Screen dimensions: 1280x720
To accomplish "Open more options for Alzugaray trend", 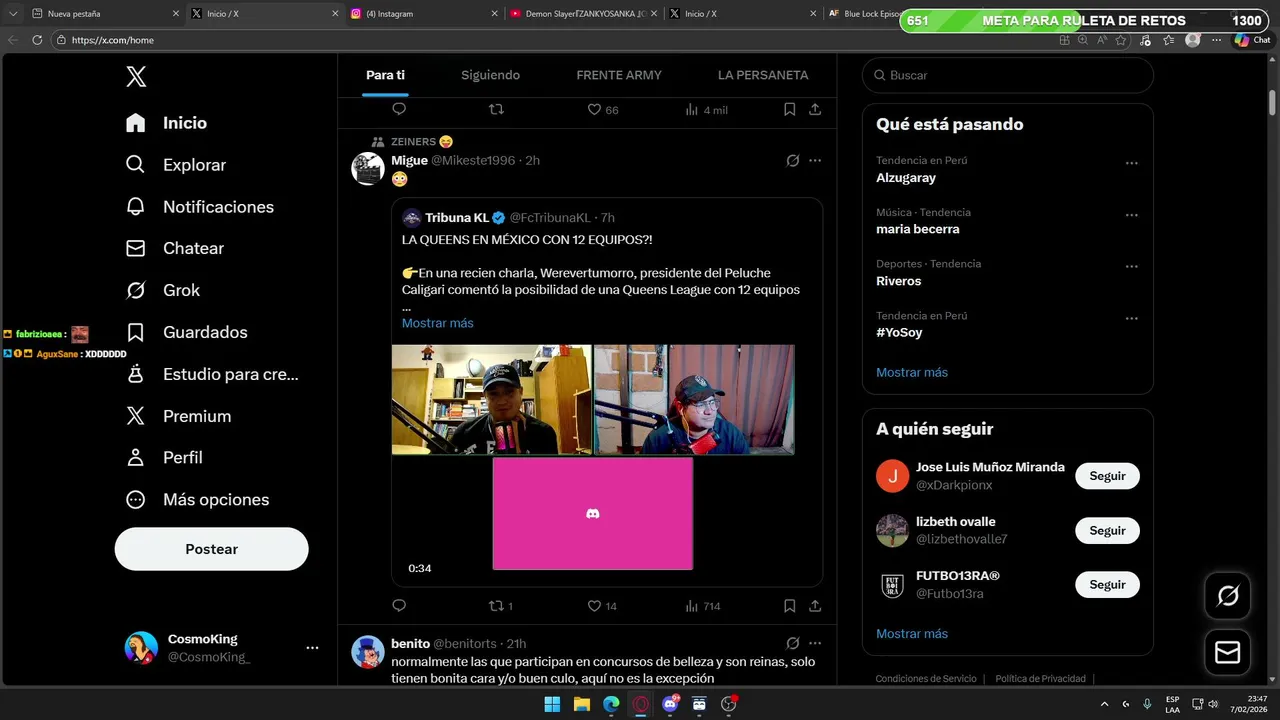I will (1131, 163).
